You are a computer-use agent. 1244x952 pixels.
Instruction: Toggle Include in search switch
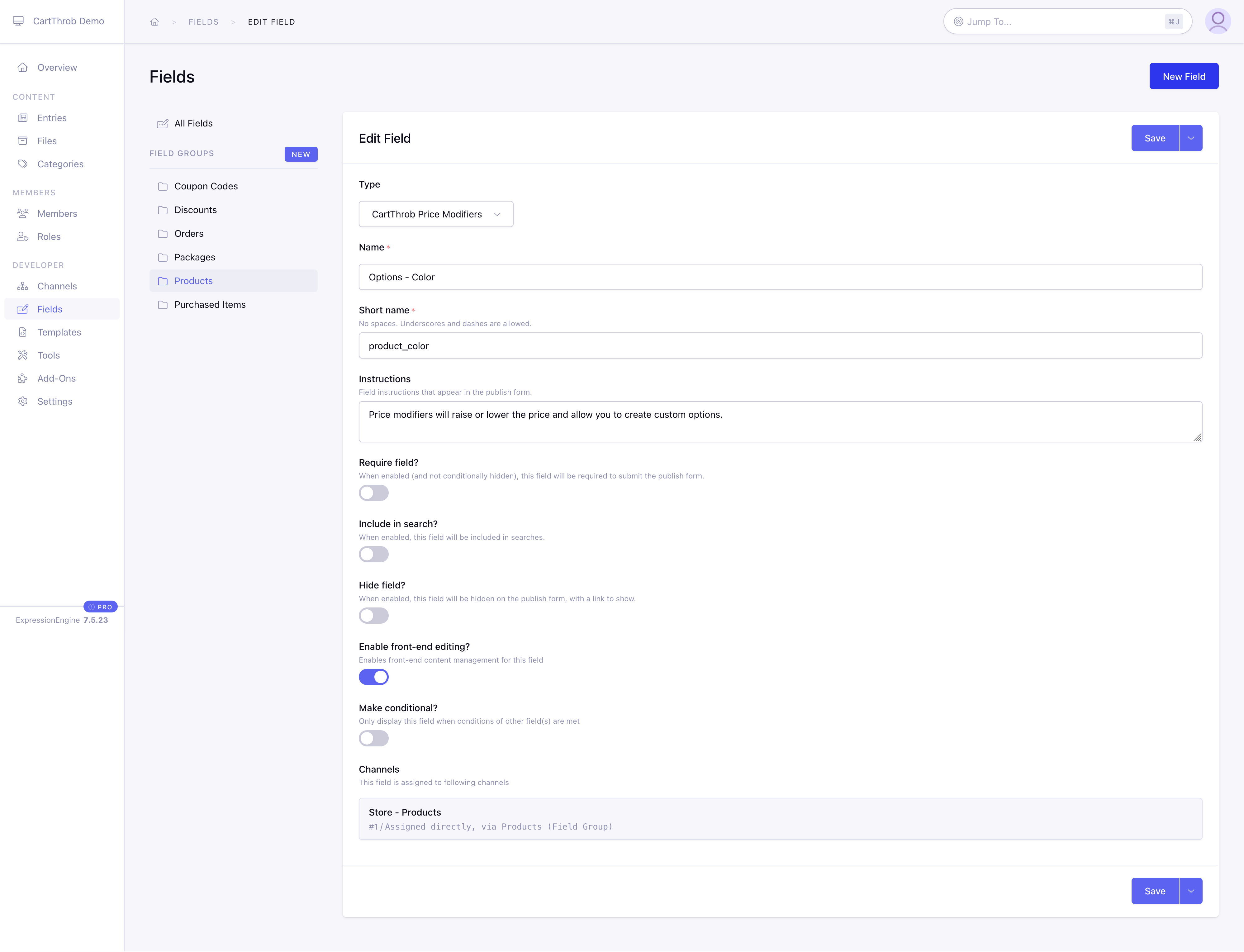pyautogui.click(x=373, y=554)
